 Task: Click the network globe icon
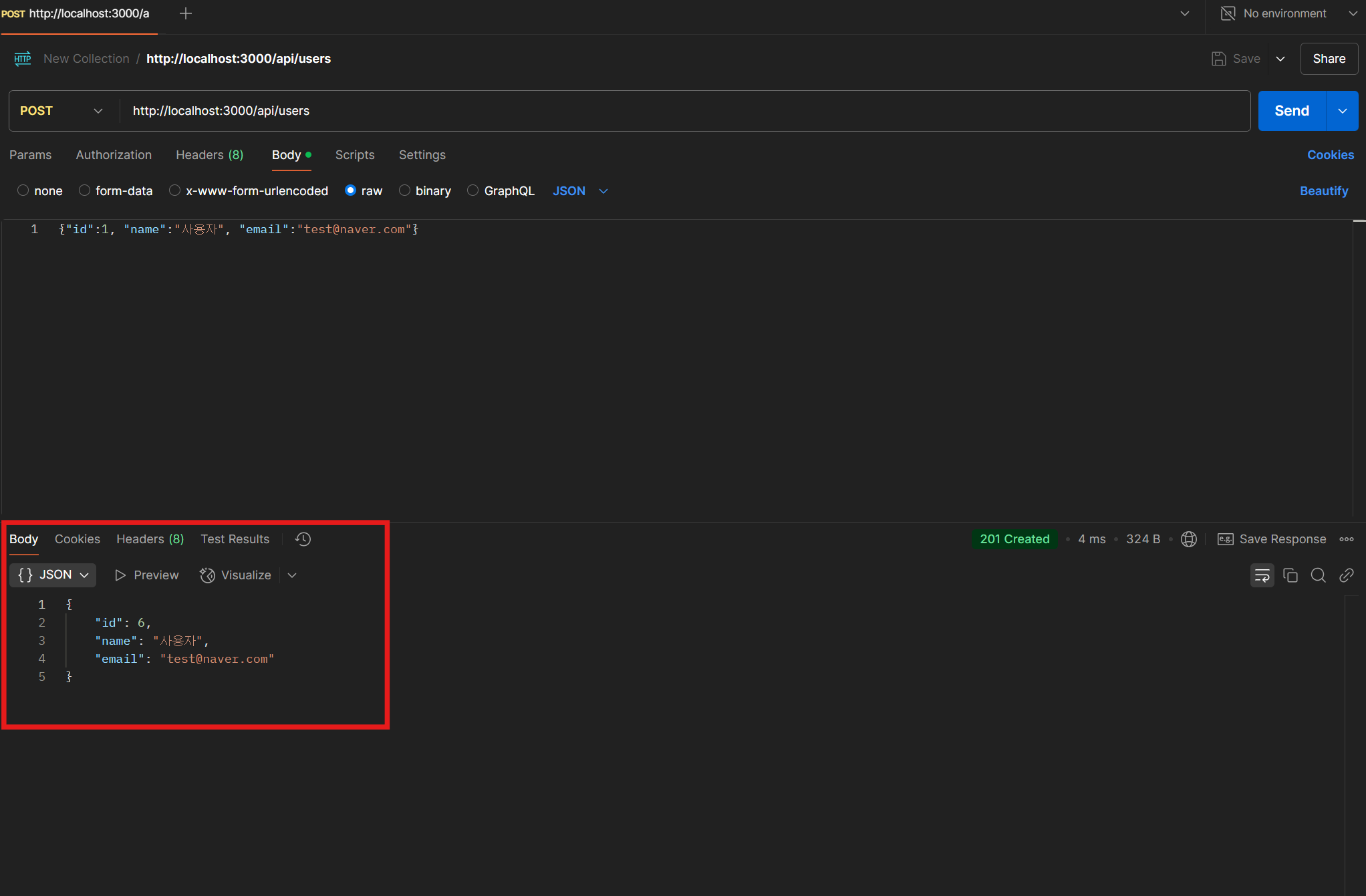click(x=1189, y=539)
